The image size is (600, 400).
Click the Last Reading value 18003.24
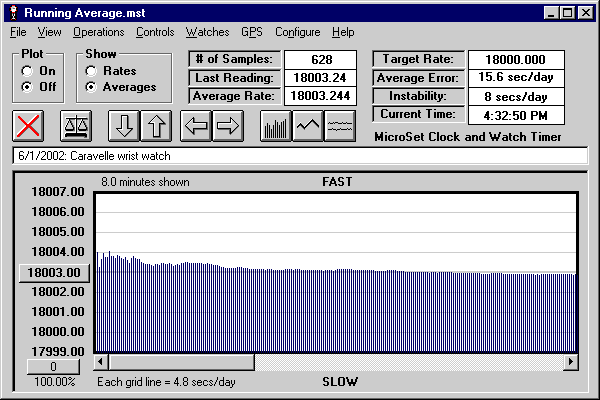[321, 78]
